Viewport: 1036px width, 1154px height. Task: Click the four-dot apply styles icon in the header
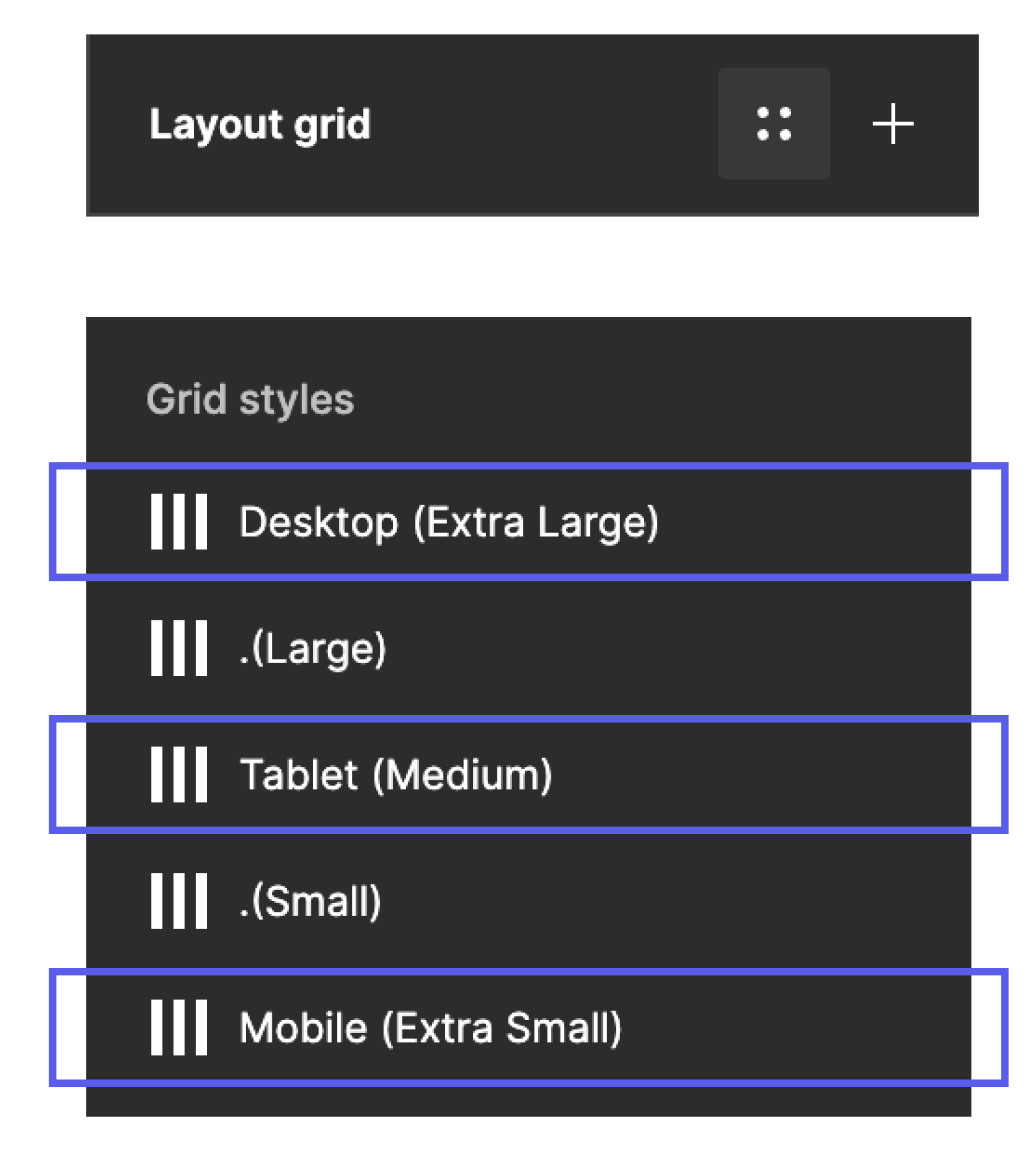[774, 123]
